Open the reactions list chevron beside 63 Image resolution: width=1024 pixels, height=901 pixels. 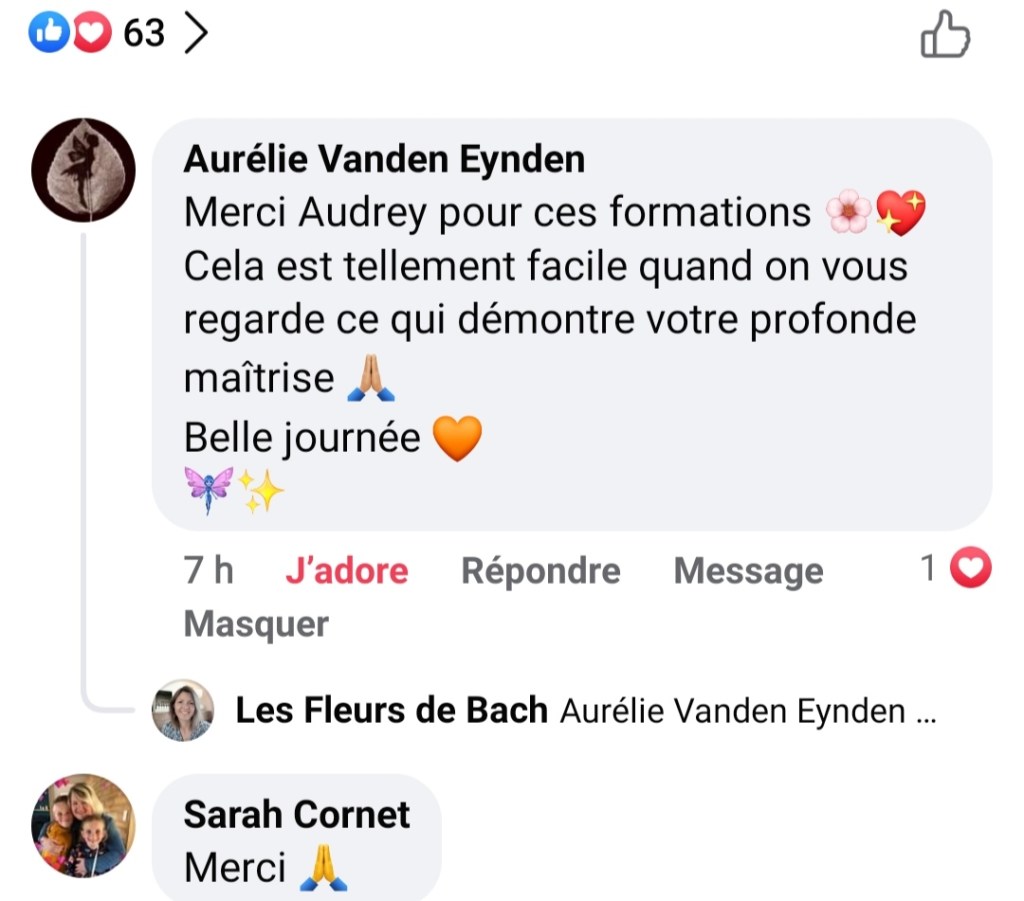pos(197,33)
